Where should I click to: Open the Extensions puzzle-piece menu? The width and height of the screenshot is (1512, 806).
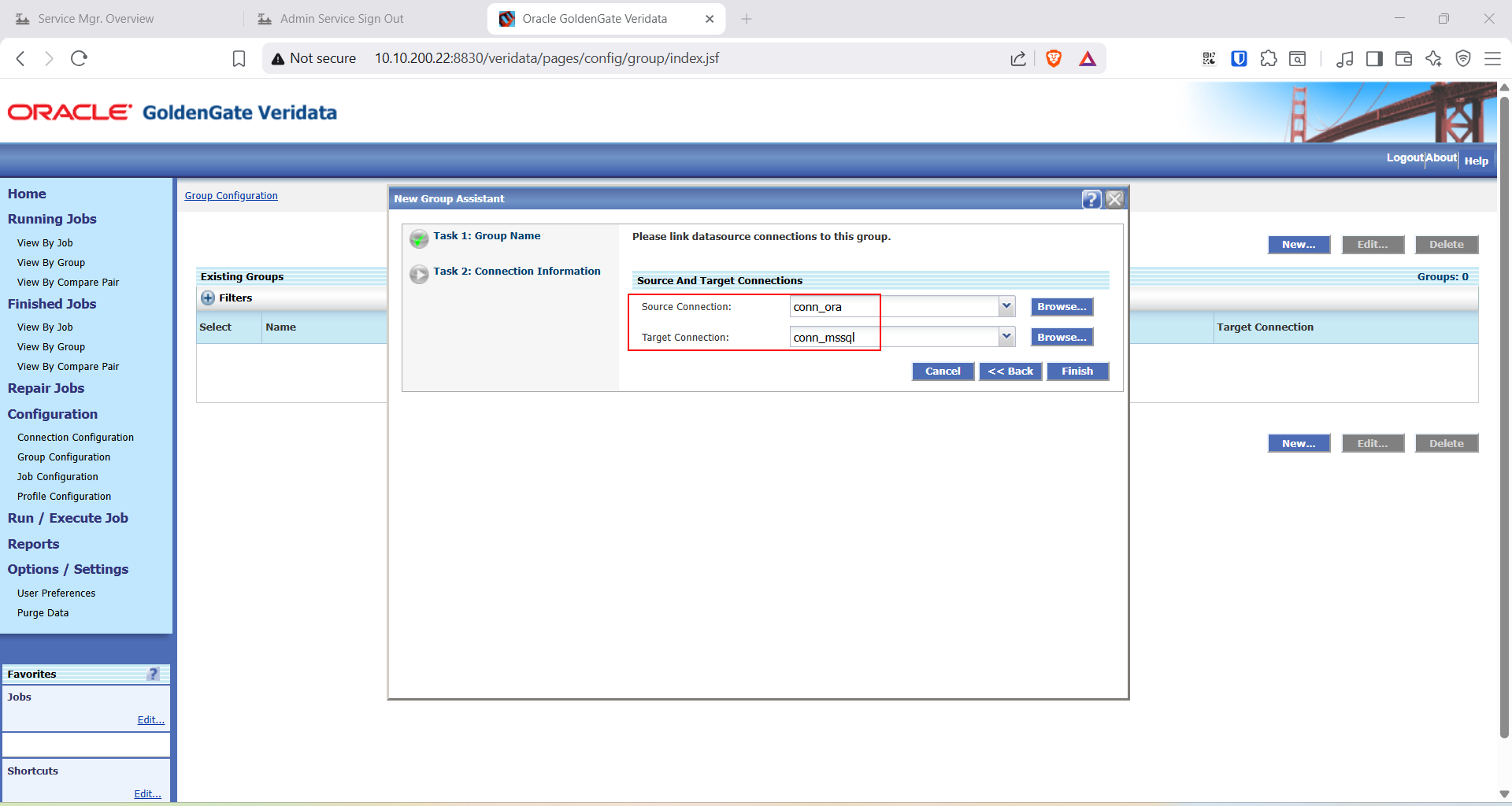(x=1268, y=58)
